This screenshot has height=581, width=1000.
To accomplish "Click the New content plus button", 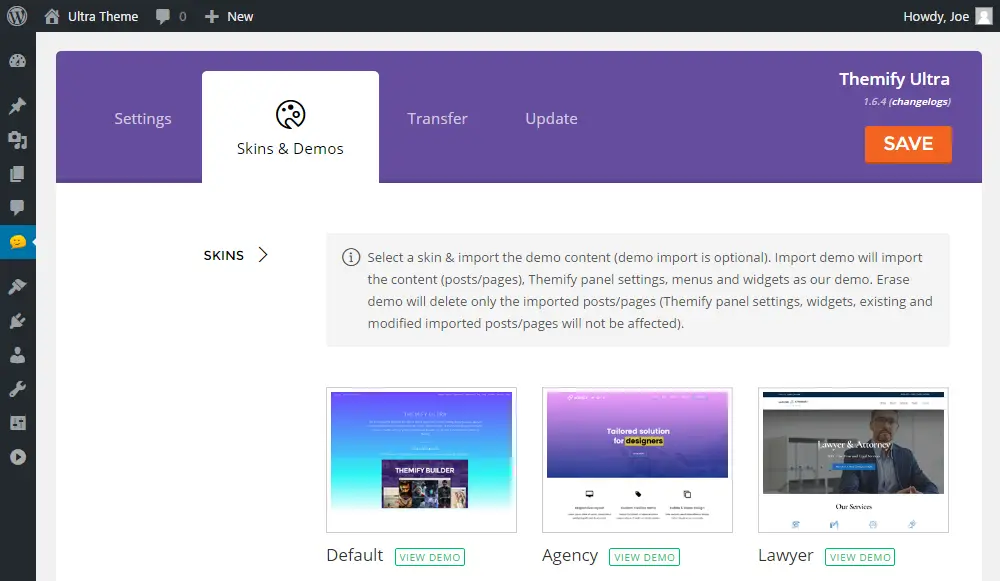I will [229, 17].
